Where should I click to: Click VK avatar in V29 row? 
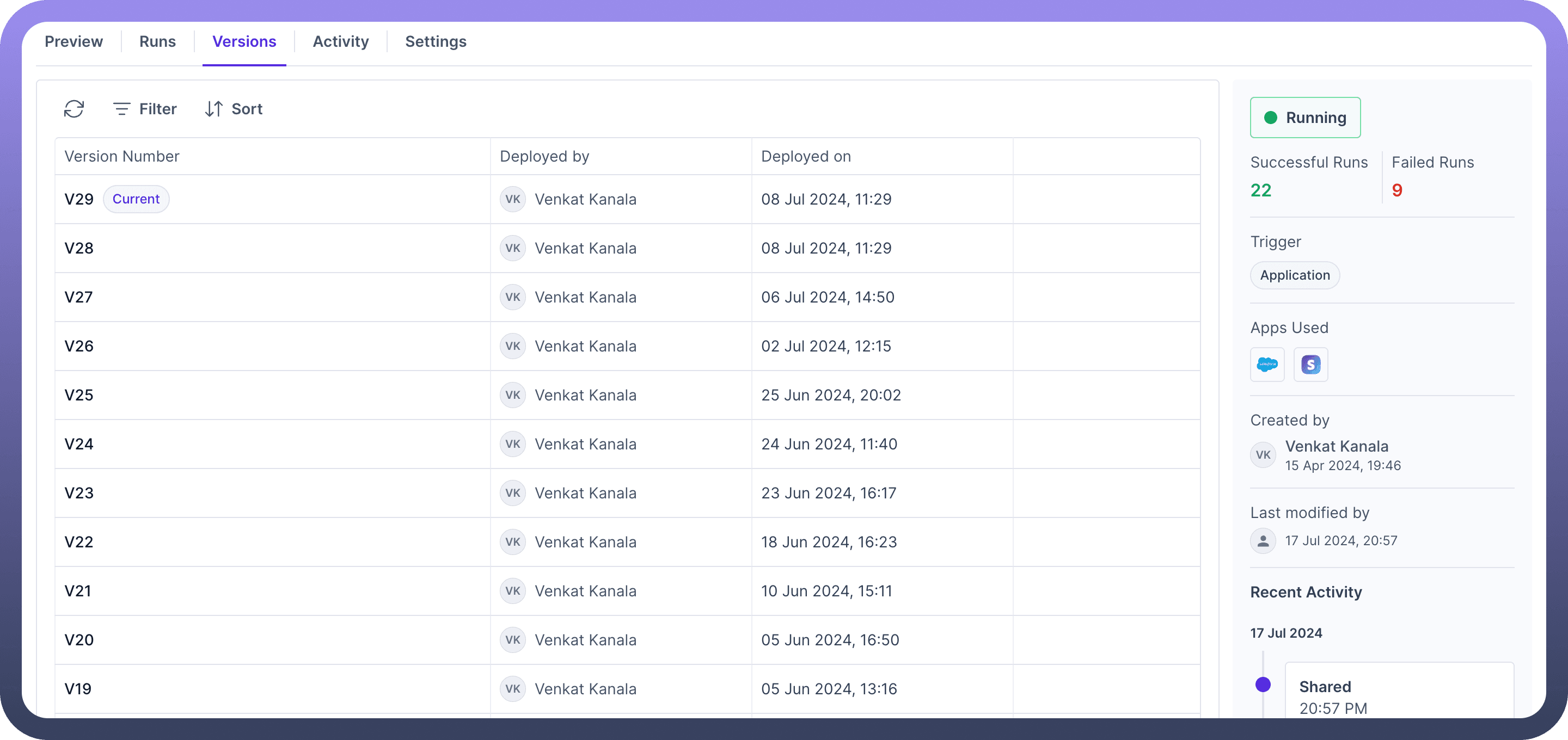coord(512,199)
